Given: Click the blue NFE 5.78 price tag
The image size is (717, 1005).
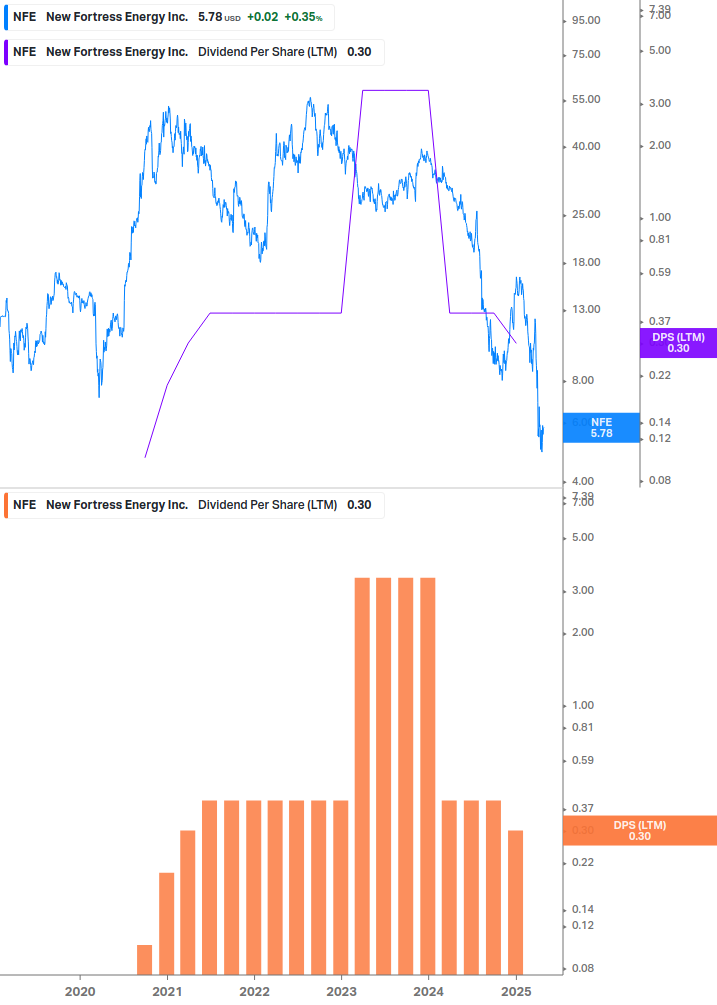Looking at the screenshot, I should [x=601, y=428].
